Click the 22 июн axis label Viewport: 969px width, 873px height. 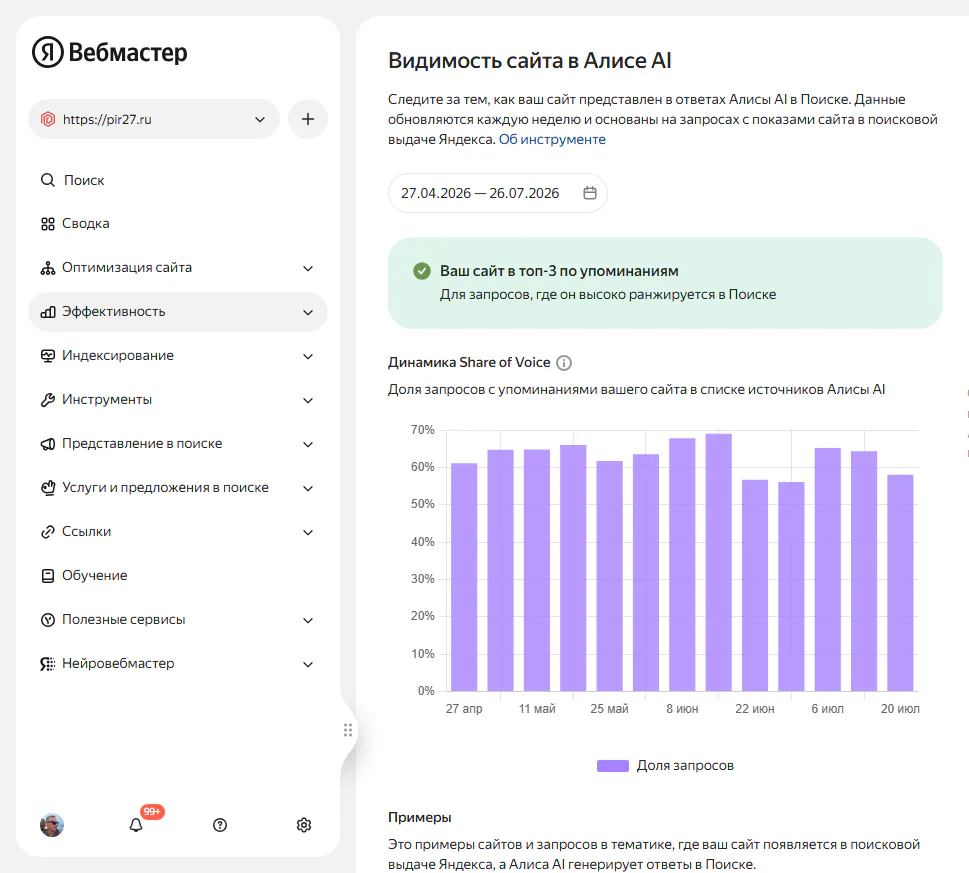(755, 709)
